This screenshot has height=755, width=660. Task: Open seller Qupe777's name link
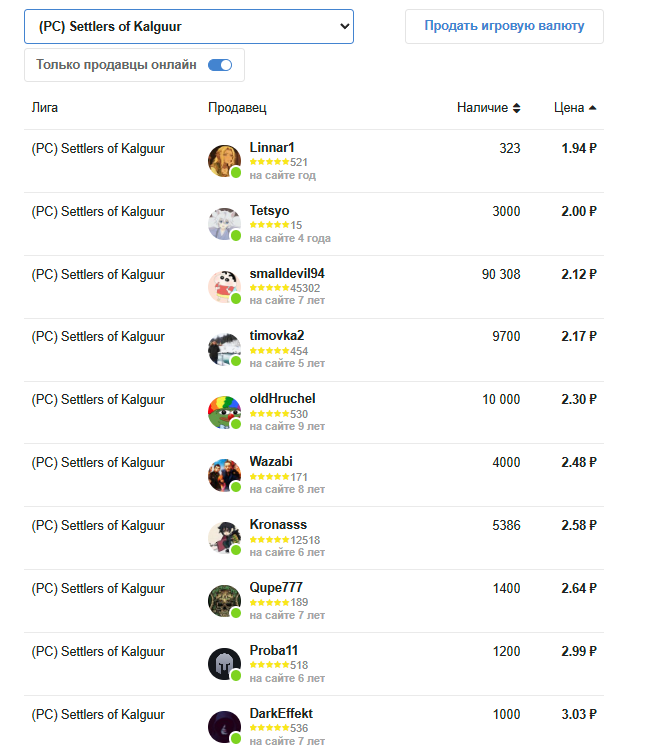pos(276,587)
